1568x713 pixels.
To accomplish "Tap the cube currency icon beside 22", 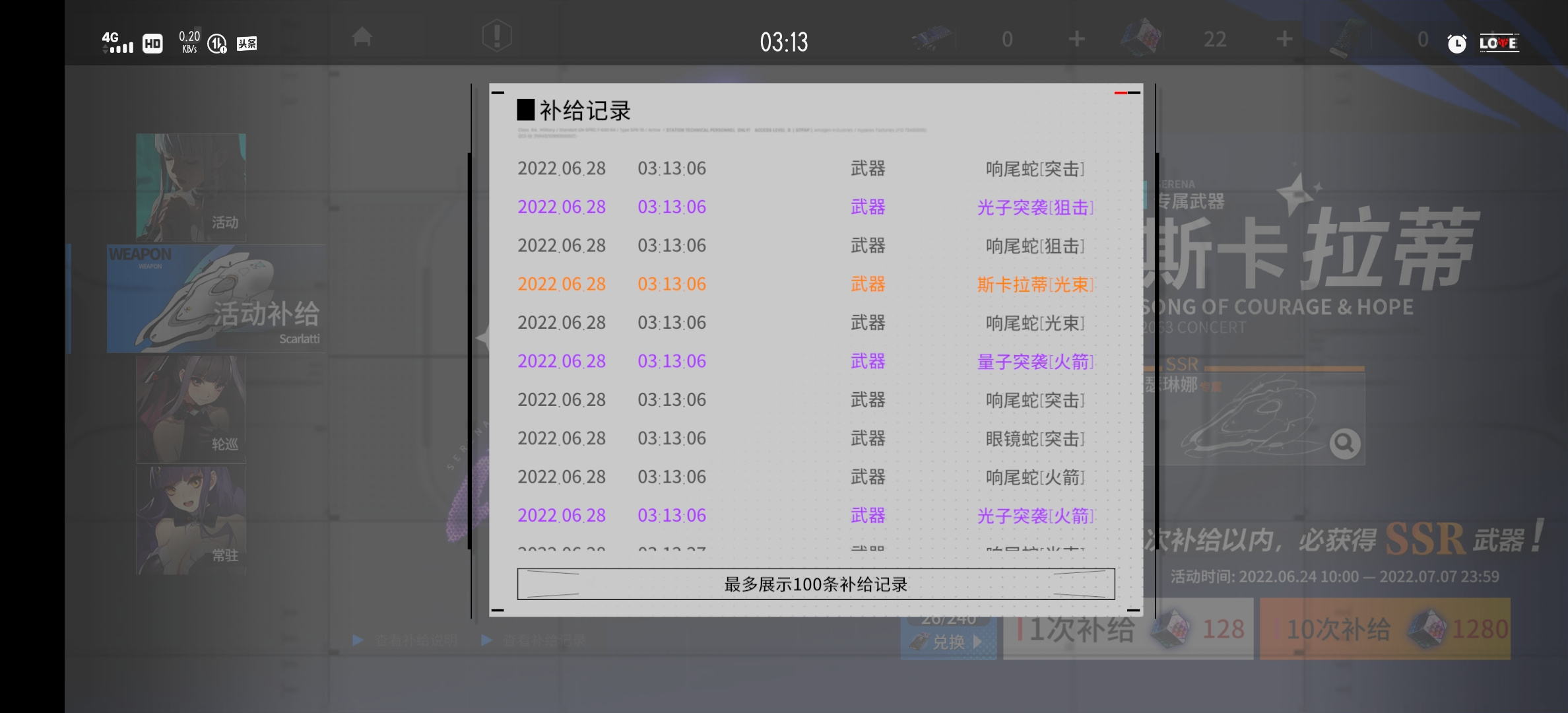I will 1142,37.
